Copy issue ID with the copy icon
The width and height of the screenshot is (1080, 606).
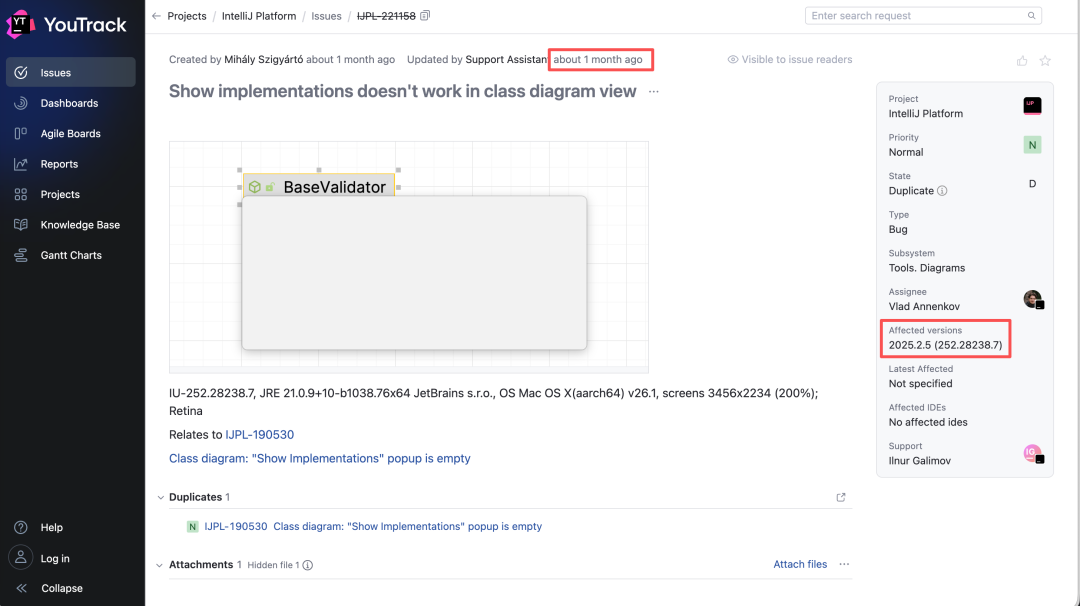[x=425, y=15]
